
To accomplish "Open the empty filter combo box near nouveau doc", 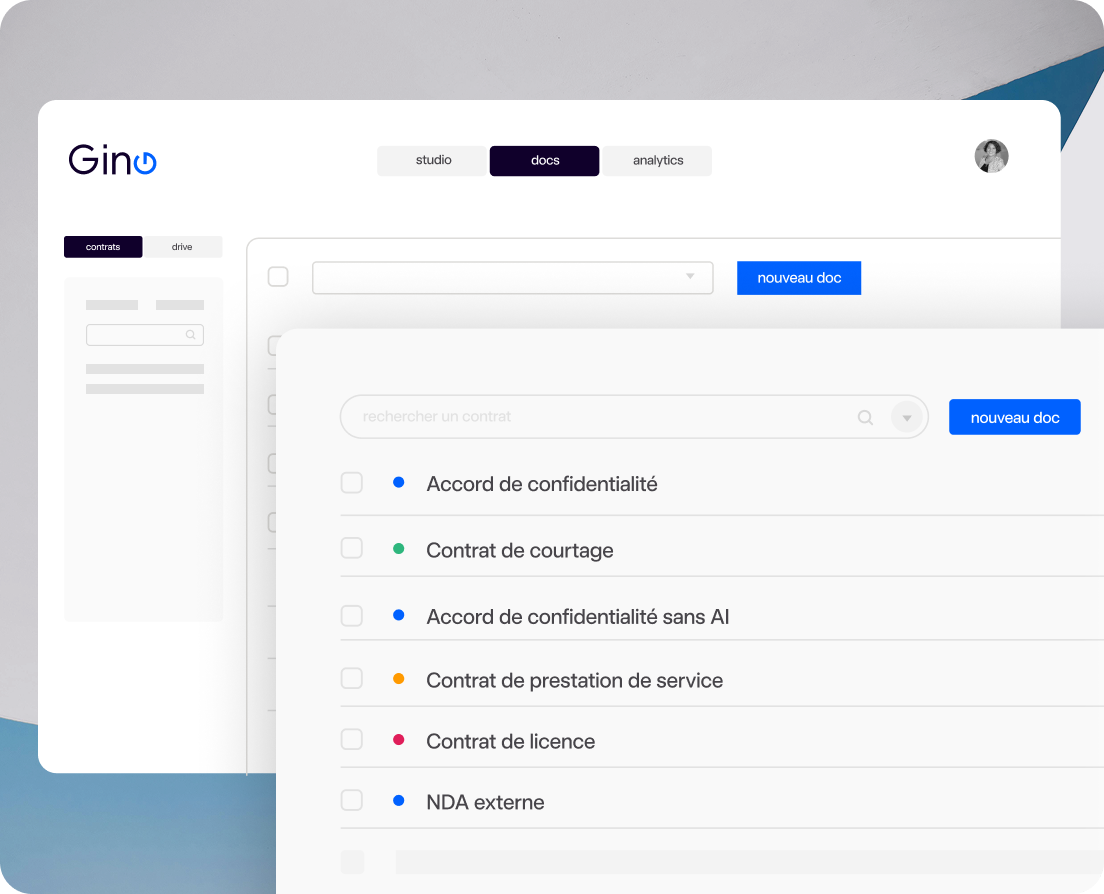I will click(x=512, y=277).
